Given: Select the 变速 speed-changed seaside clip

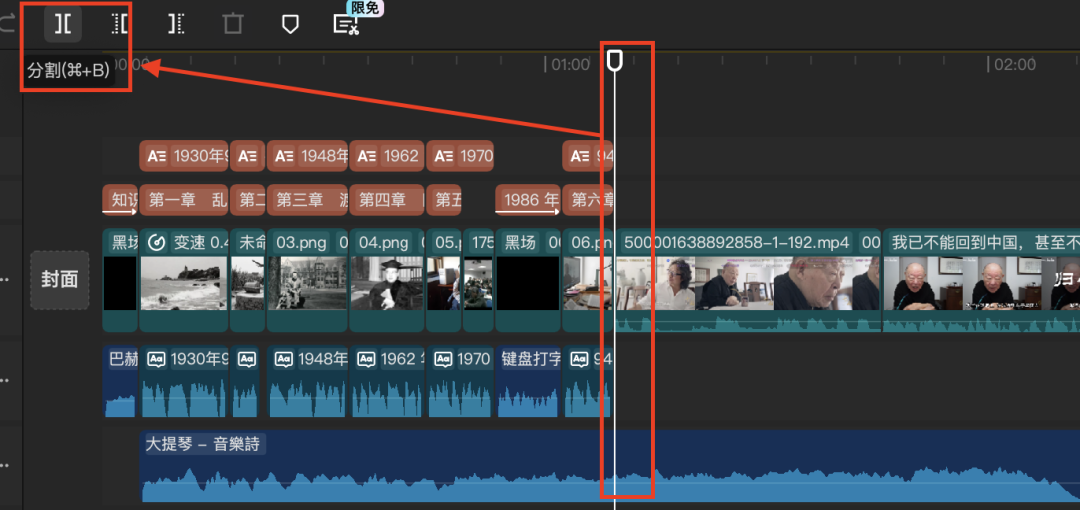Looking at the screenshot, I should pos(184,280).
